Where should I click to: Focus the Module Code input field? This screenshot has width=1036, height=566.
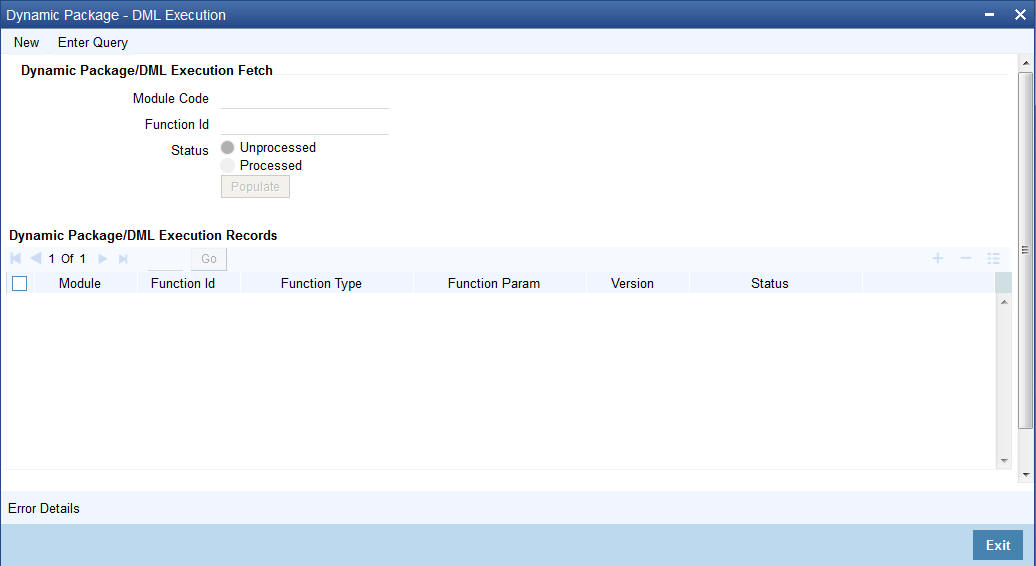[x=305, y=98]
